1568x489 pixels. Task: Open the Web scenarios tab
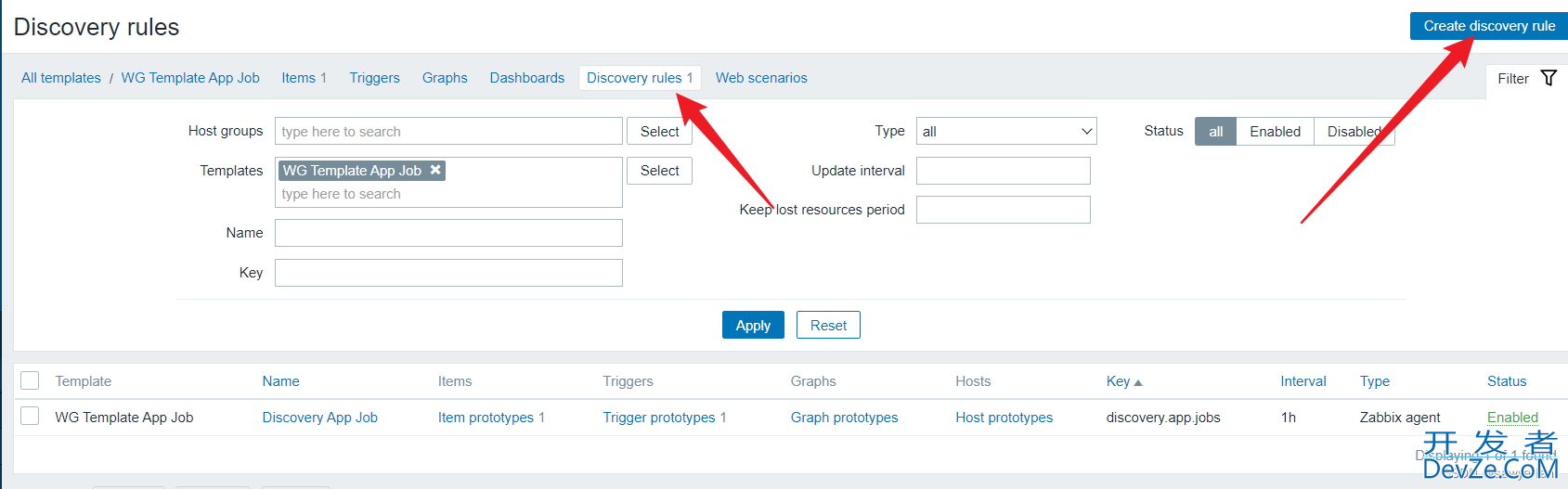tap(761, 78)
